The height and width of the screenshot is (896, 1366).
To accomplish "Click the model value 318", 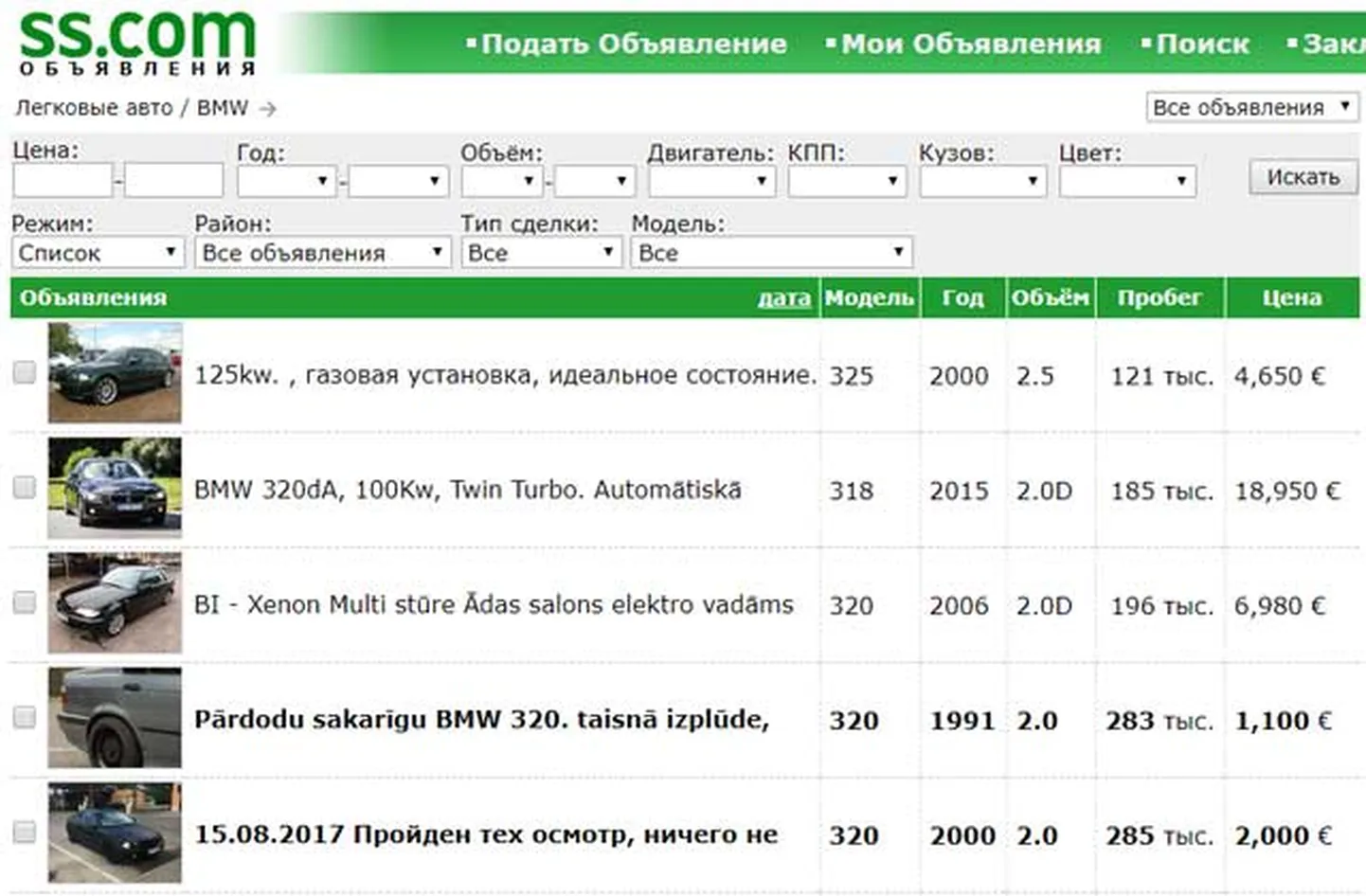I will tap(851, 491).
